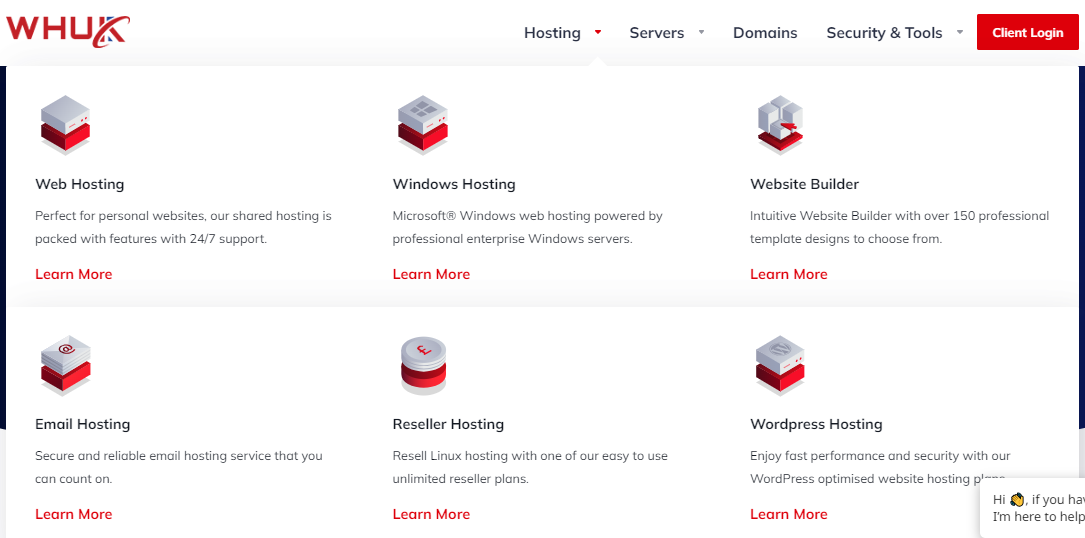Expand the Security & Tools dropdown arrow
Viewport: 1085px width, 538px height.
[960, 32]
